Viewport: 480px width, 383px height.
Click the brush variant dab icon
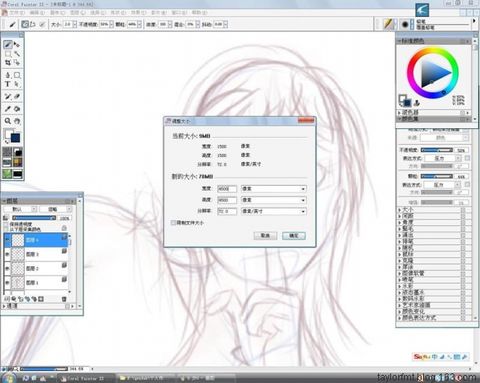[x=405, y=24]
